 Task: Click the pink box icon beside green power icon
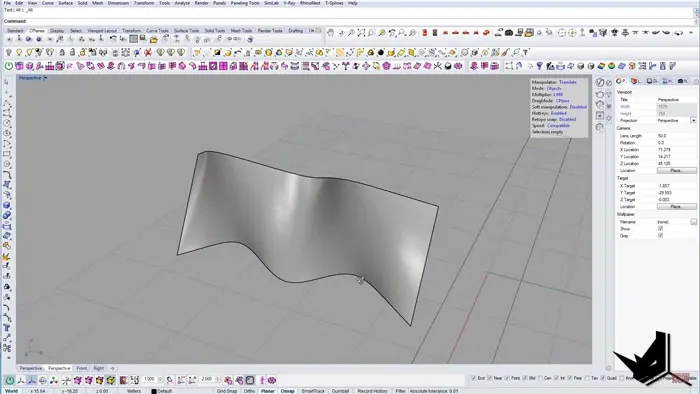click(19, 66)
